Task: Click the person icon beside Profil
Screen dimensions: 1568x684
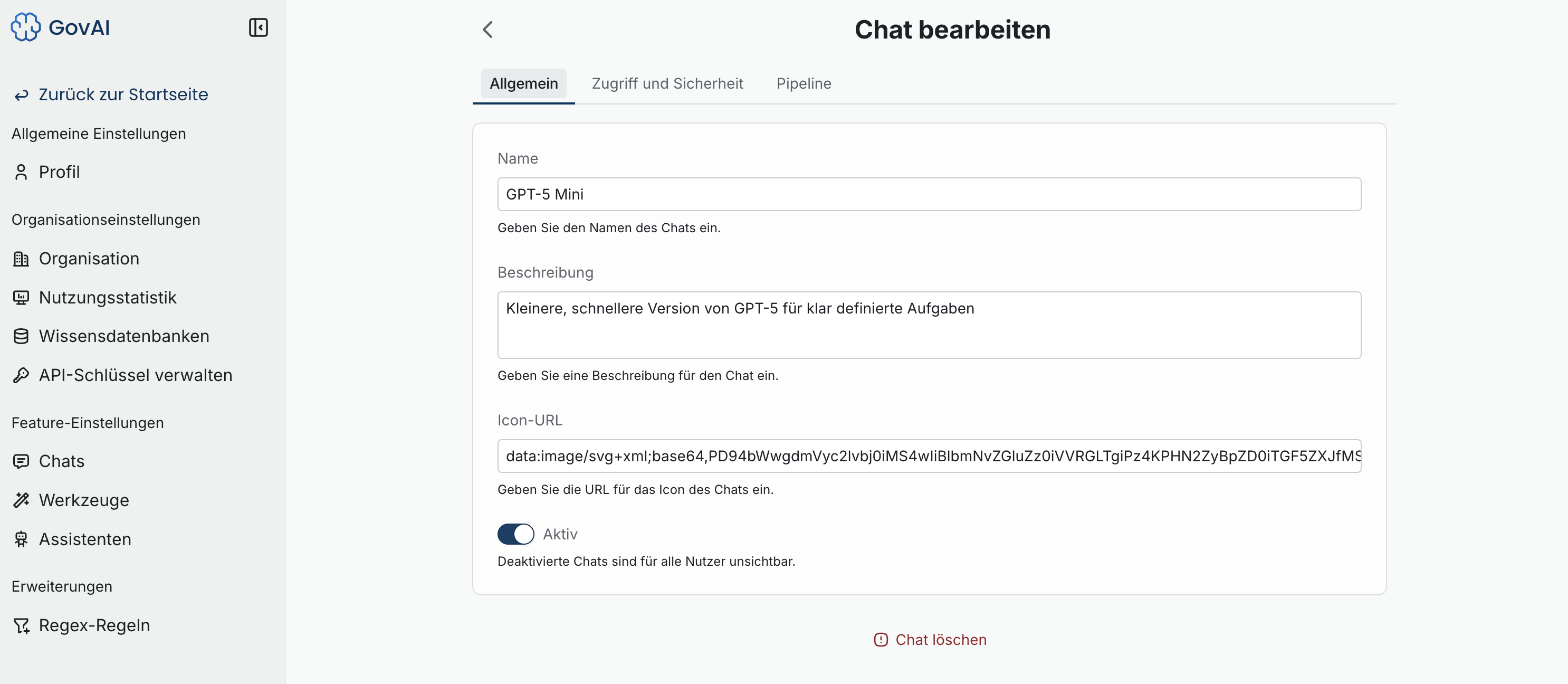Action: pyautogui.click(x=21, y=173)
